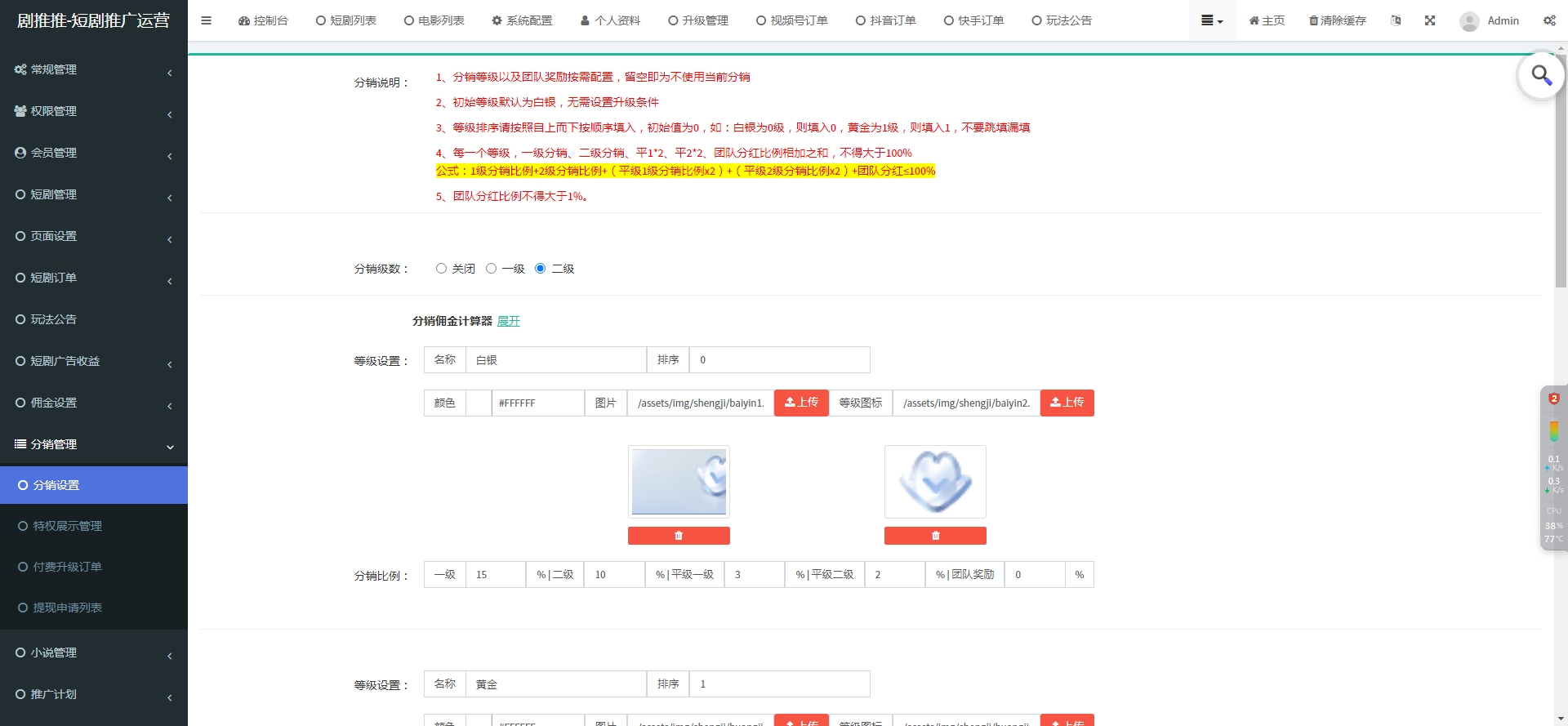Delete the 白银 level icon image via trash
The height and width of the screenshot is (726, 1568).
click(934, 536)
